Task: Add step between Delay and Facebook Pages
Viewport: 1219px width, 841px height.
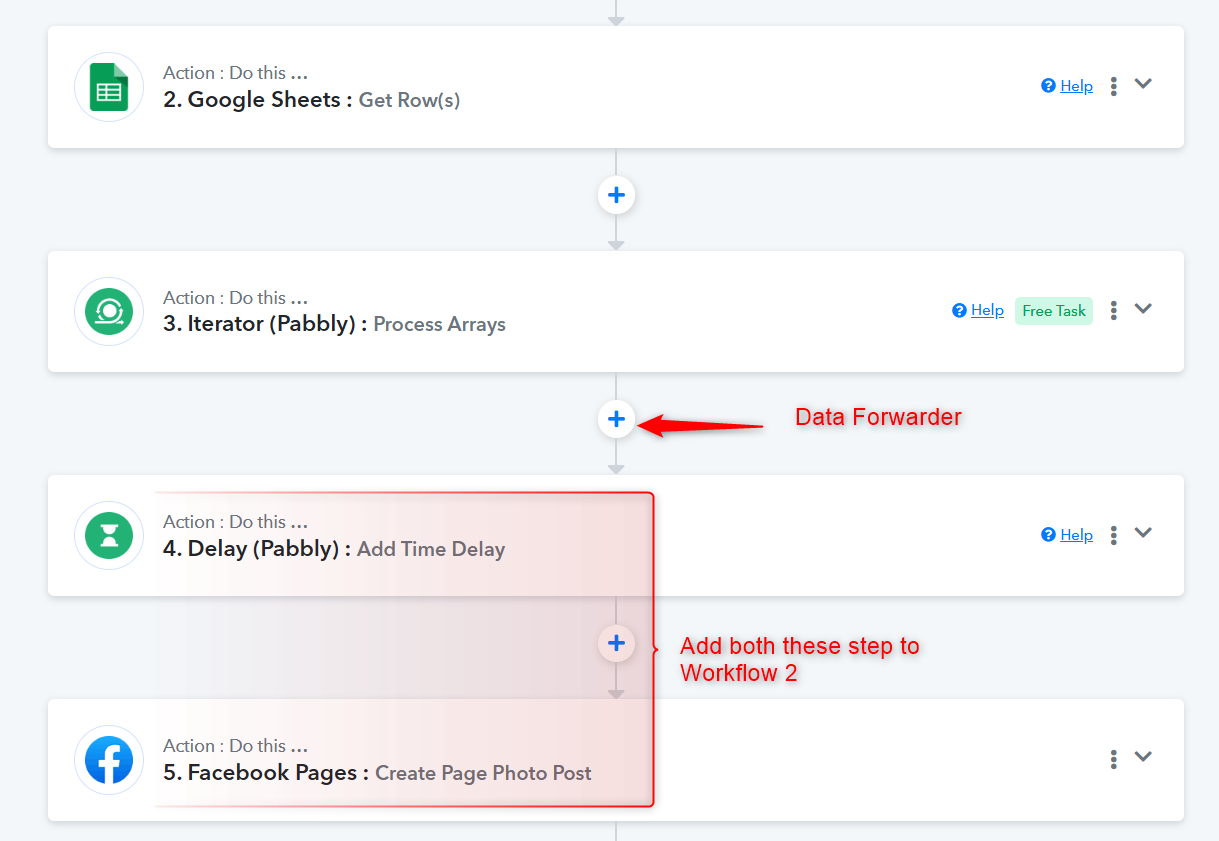Action: click(x=616, y=643)
